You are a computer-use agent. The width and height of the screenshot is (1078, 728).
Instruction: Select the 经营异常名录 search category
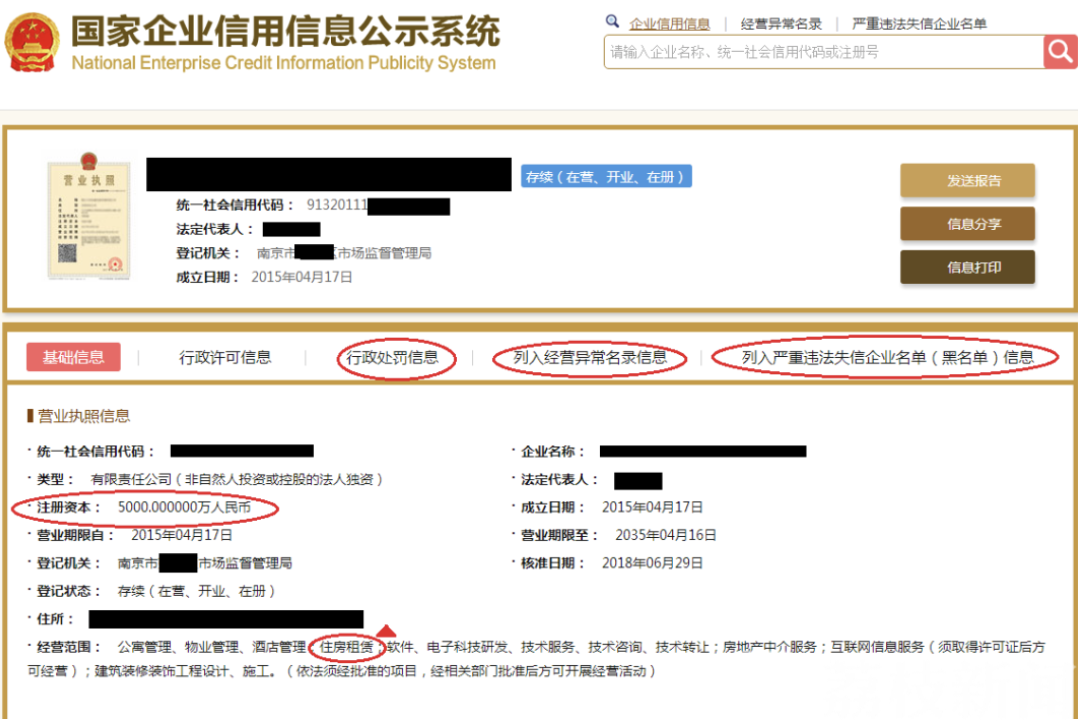pos(781,24)
